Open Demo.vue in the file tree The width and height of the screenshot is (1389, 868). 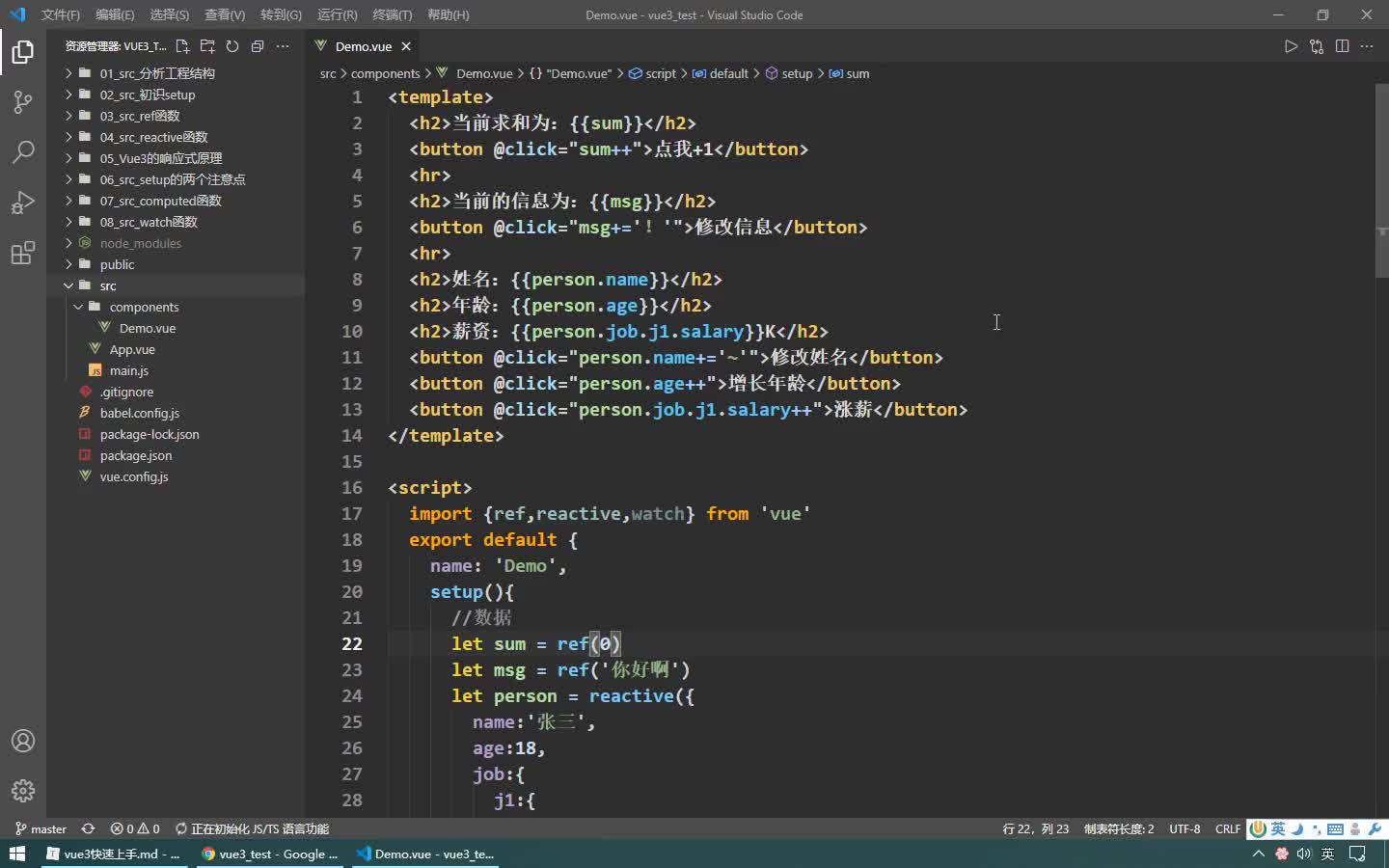[x=176, y=328]
